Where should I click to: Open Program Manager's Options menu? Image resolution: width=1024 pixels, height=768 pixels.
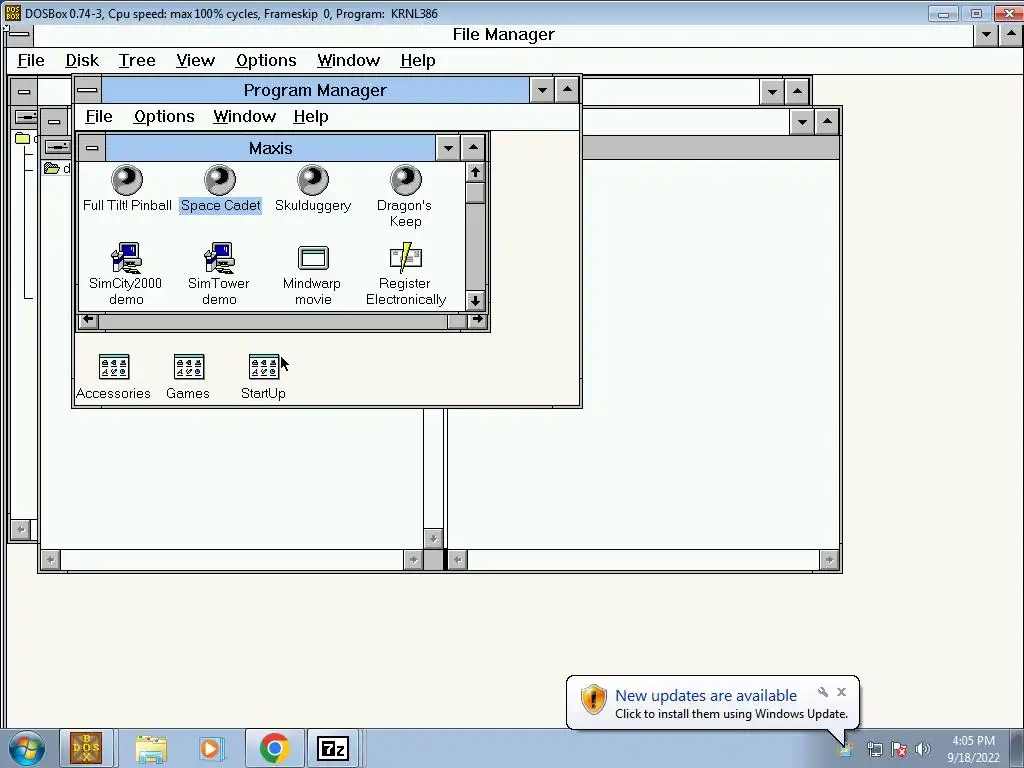pyautogui.click(x=164, y=117)
